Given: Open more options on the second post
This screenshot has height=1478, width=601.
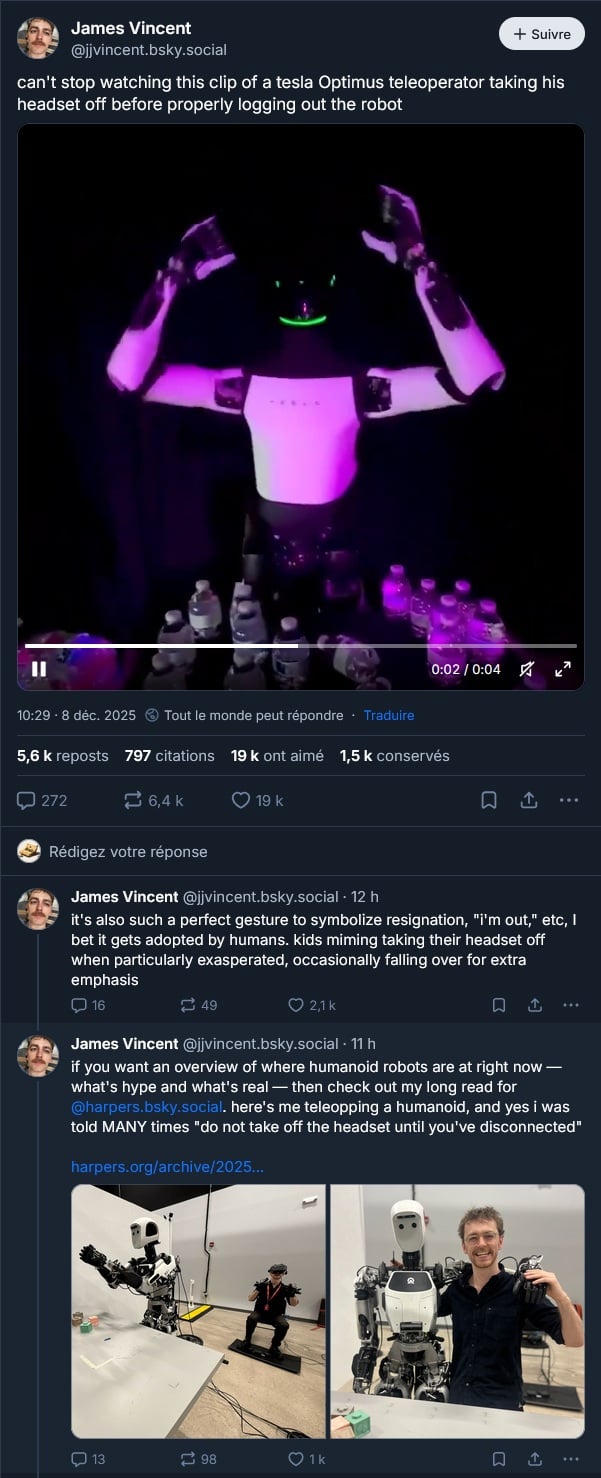Looking at the screenshot, I should click(x=571, y=1005).
